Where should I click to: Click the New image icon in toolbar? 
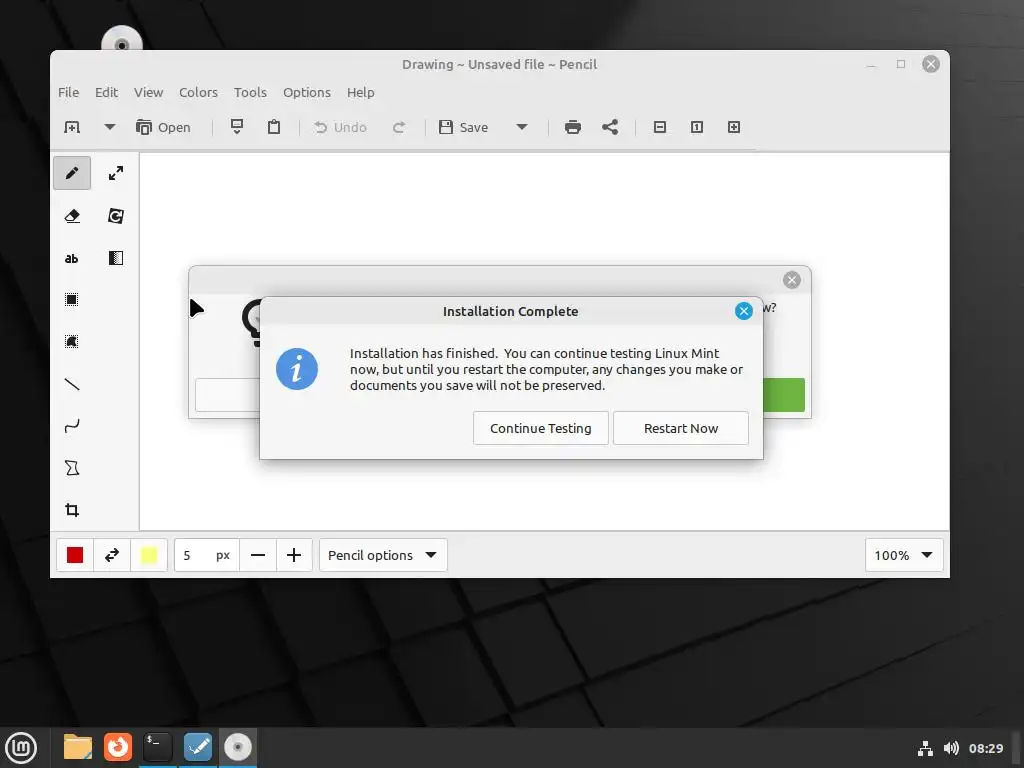pyautogui.click(x=72, y=127)
